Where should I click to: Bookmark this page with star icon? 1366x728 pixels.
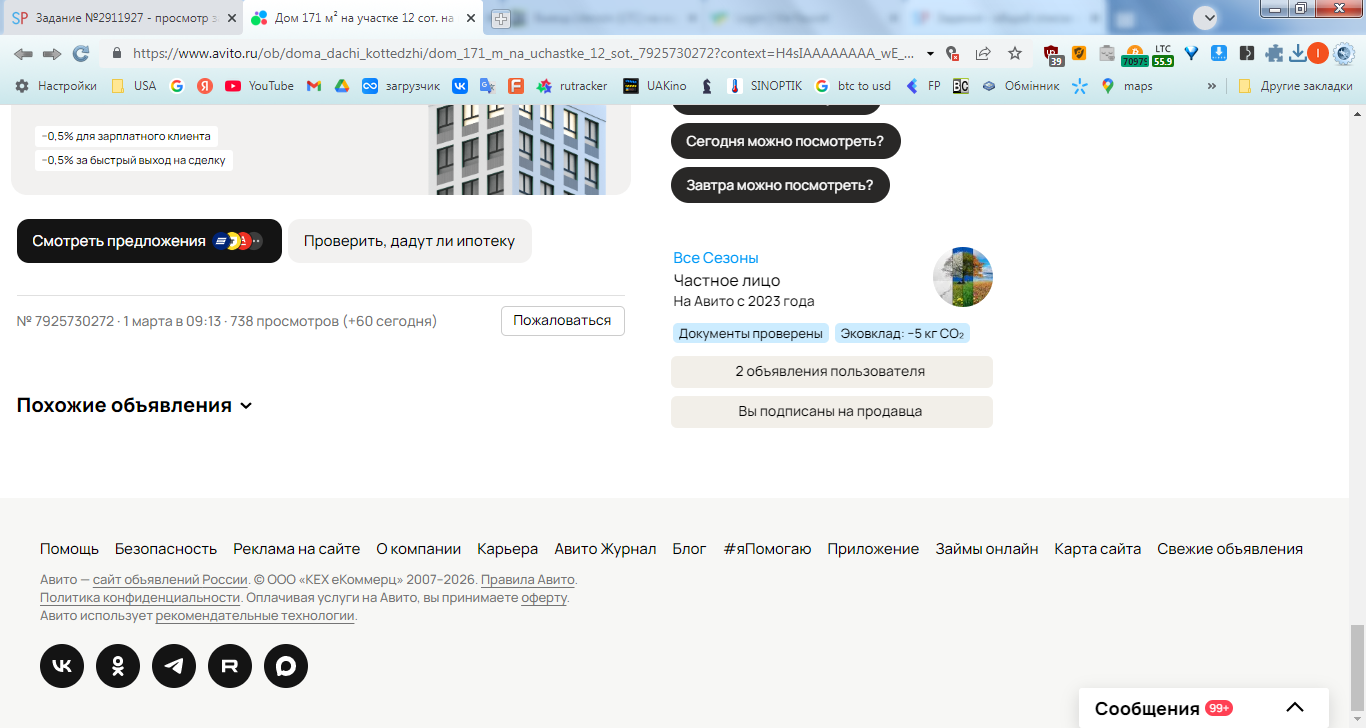click(1015, 53)
